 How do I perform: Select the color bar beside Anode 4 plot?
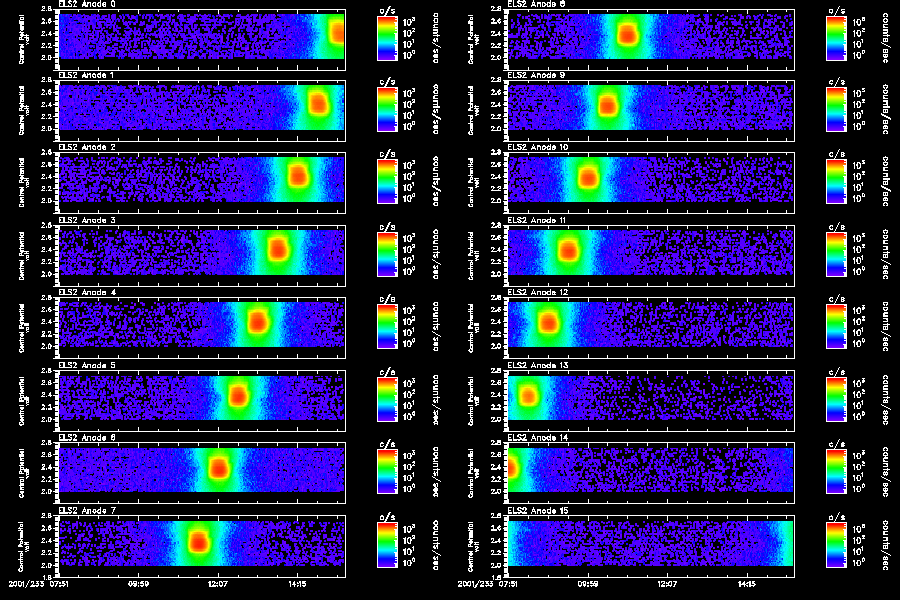pos(387,327)
